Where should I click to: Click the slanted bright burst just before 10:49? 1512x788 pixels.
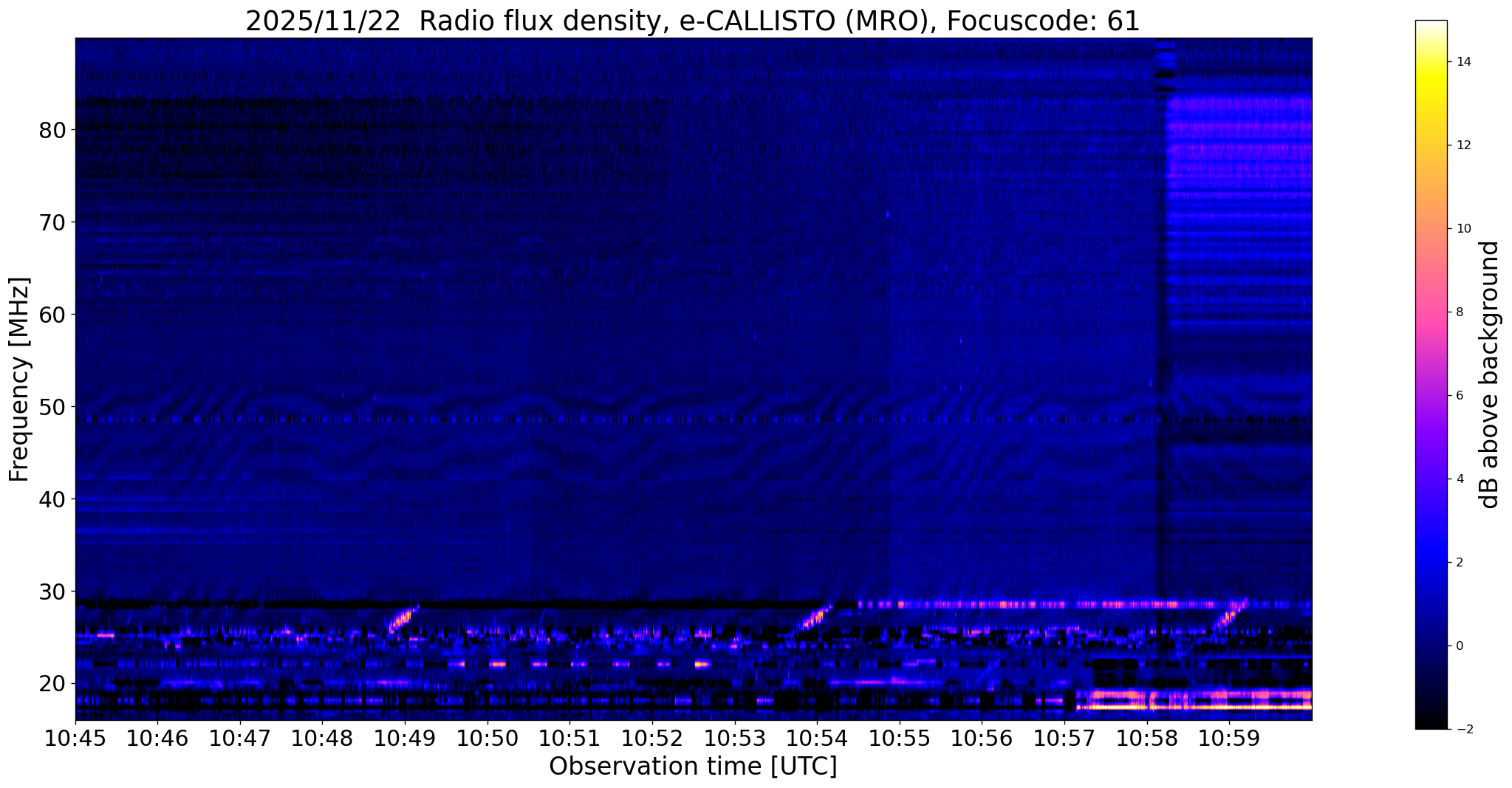click(403, 619)
